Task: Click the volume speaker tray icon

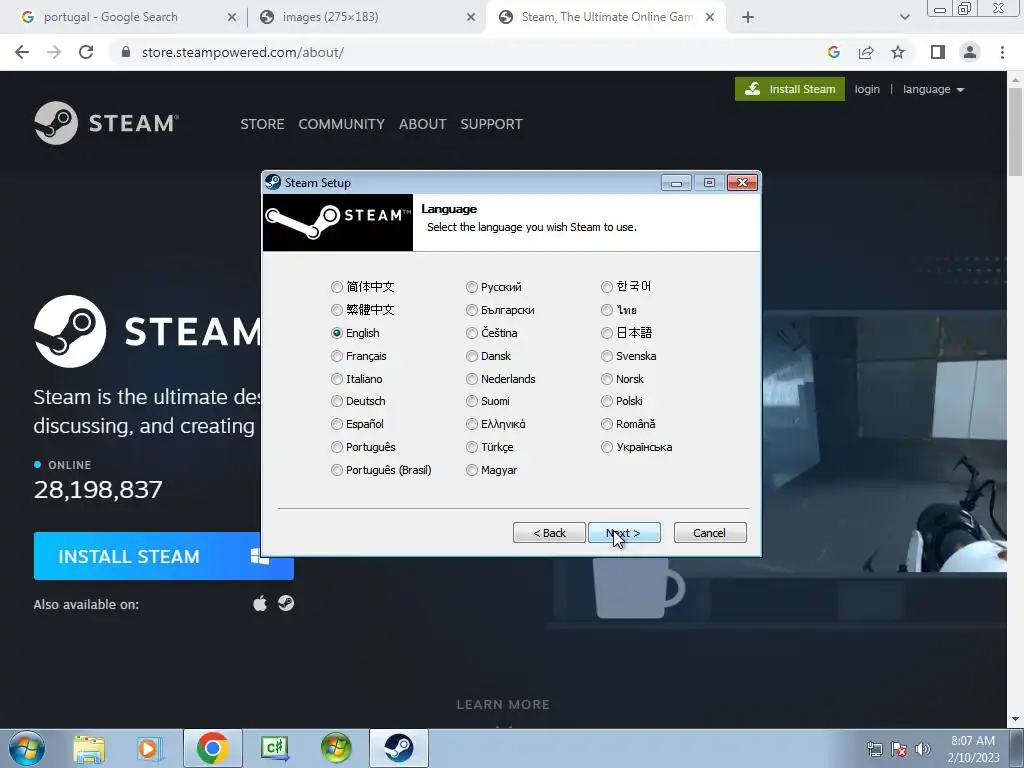Action: point(923,749)
